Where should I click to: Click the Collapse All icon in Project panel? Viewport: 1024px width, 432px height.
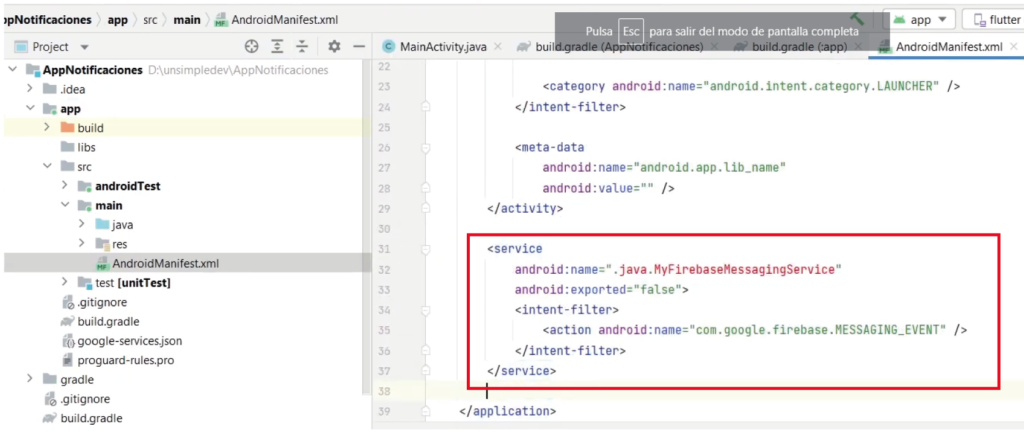tap(304, 47)
